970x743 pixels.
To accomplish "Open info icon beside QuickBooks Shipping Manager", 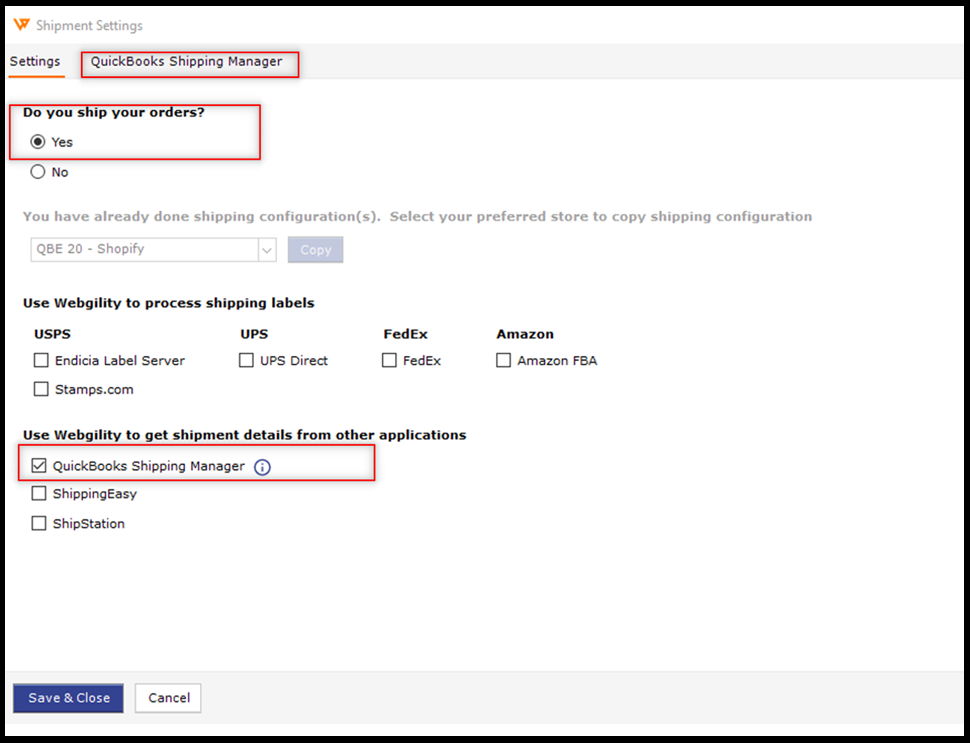I will [x=262, y=467].
